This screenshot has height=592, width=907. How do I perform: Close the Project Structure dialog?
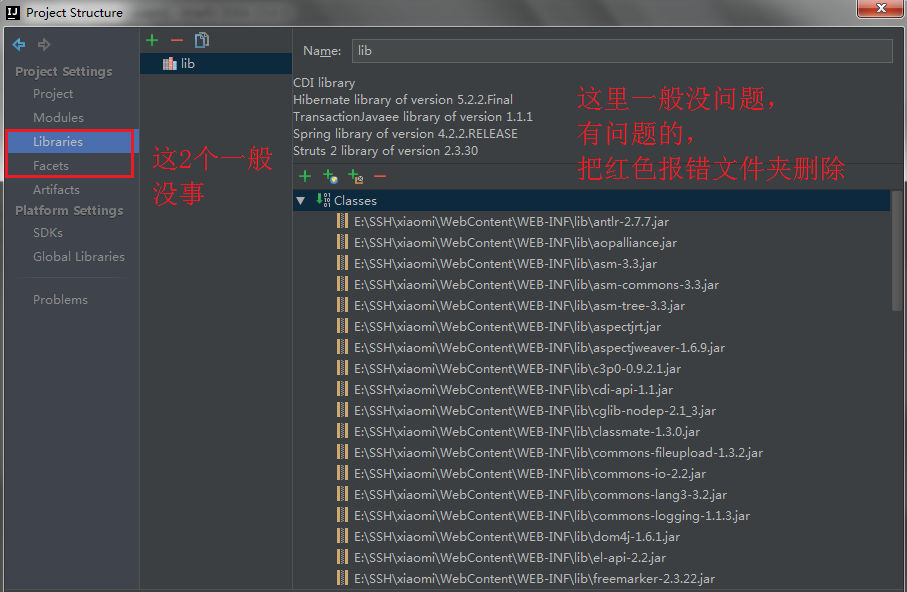click(x=880, y=9)
